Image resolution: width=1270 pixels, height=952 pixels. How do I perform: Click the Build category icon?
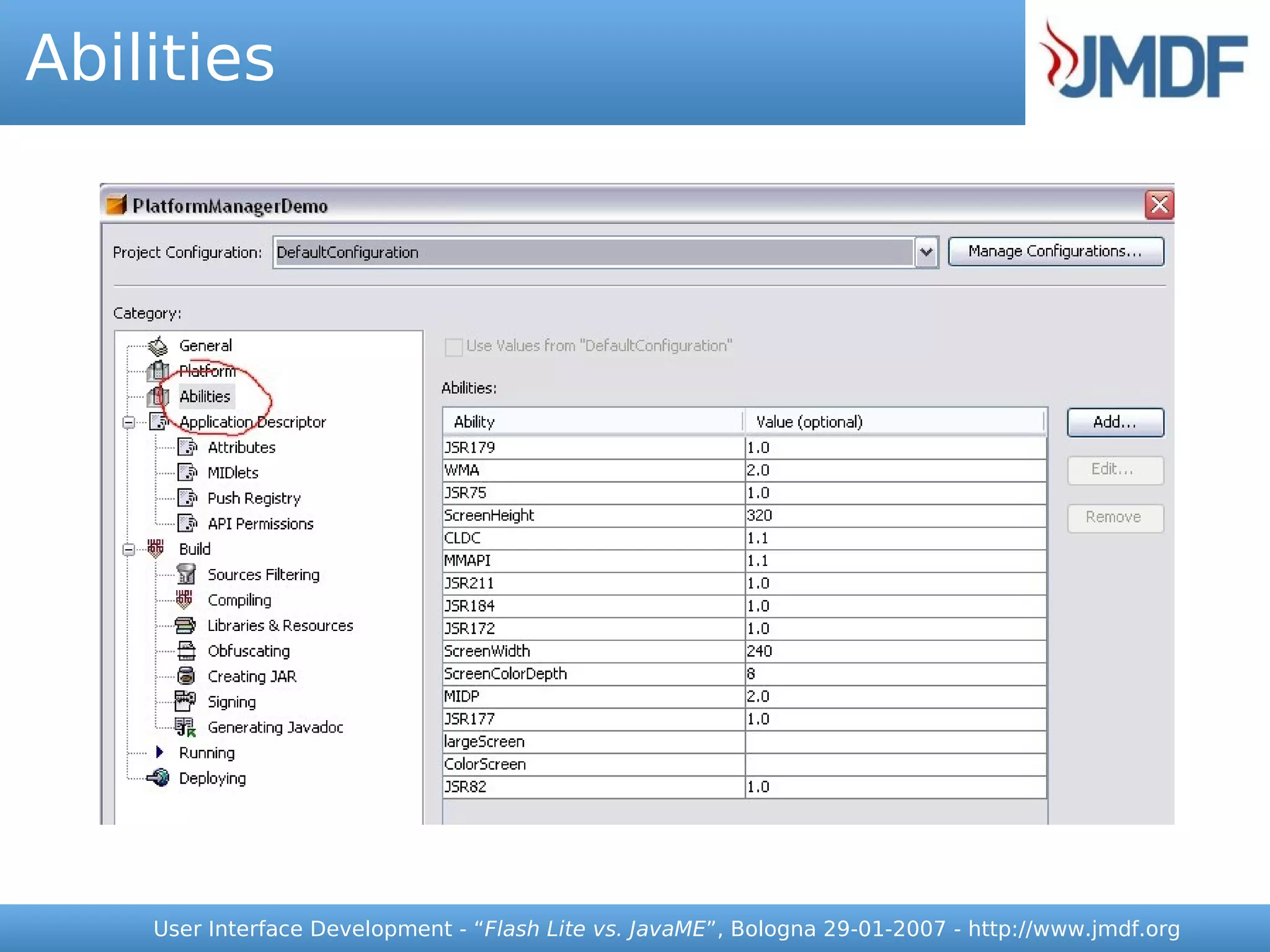pyautogui.click(x=156, y=549)
